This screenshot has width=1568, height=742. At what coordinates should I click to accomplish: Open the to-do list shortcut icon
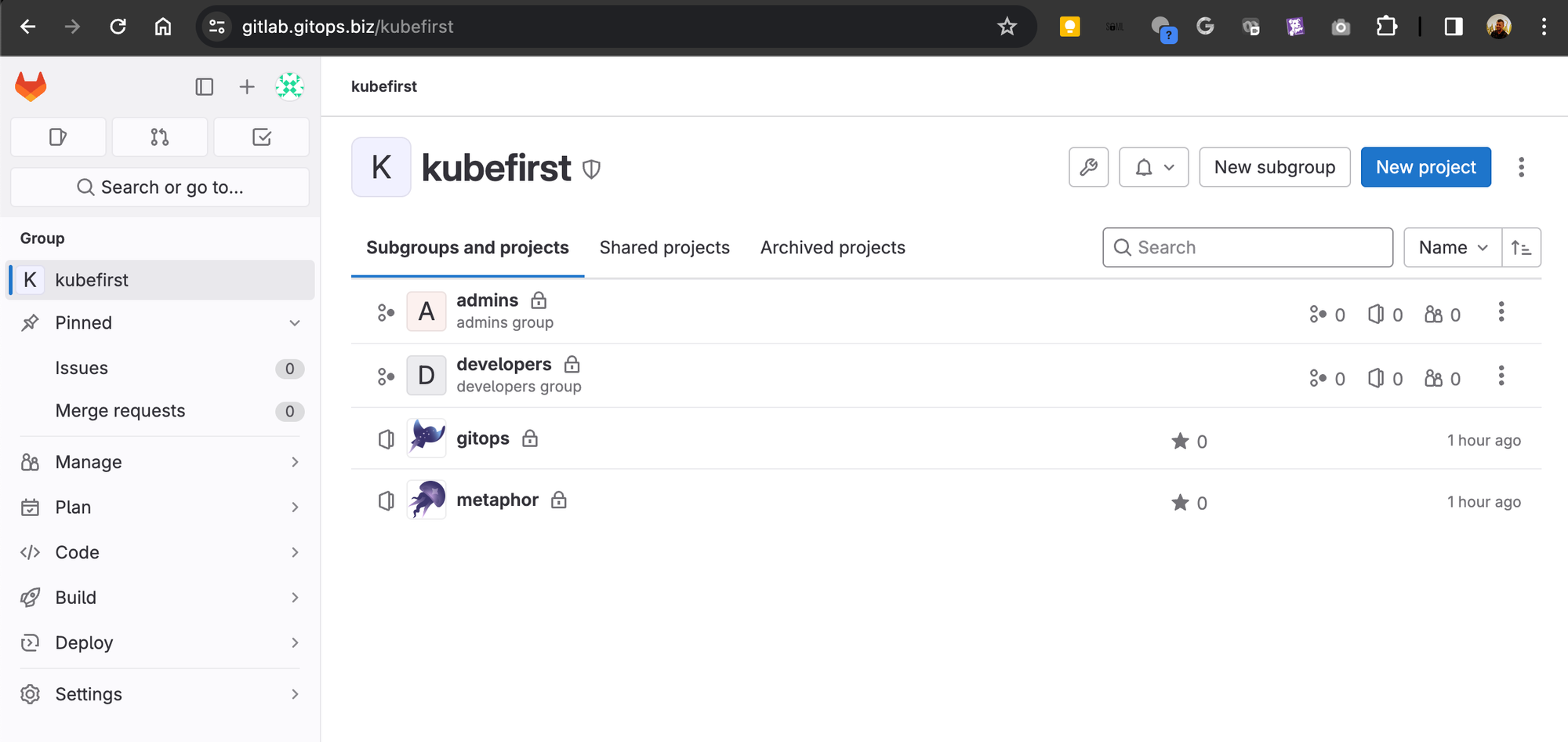click(x=262, y=137)
